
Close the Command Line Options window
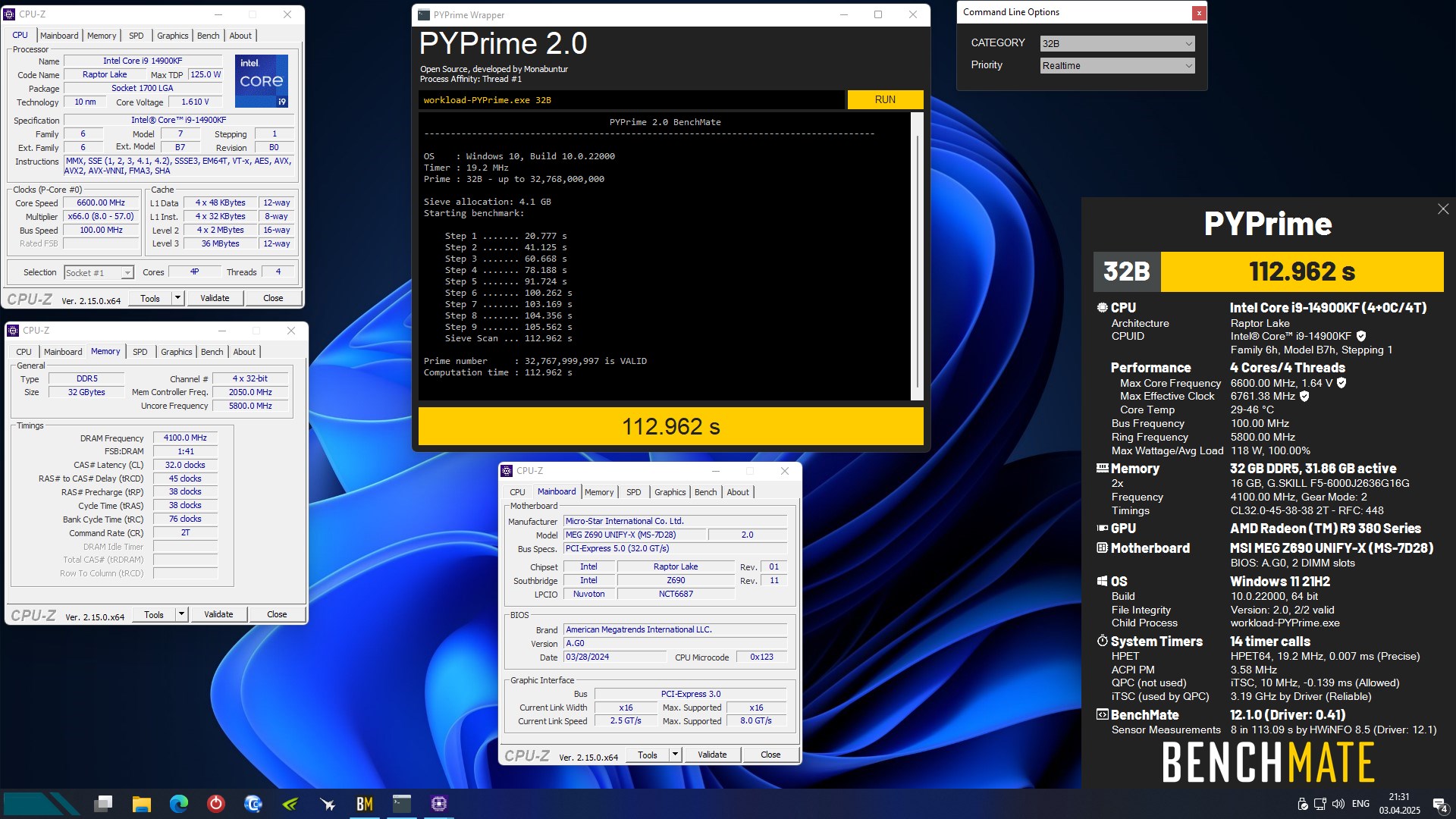coord(1199,12)
